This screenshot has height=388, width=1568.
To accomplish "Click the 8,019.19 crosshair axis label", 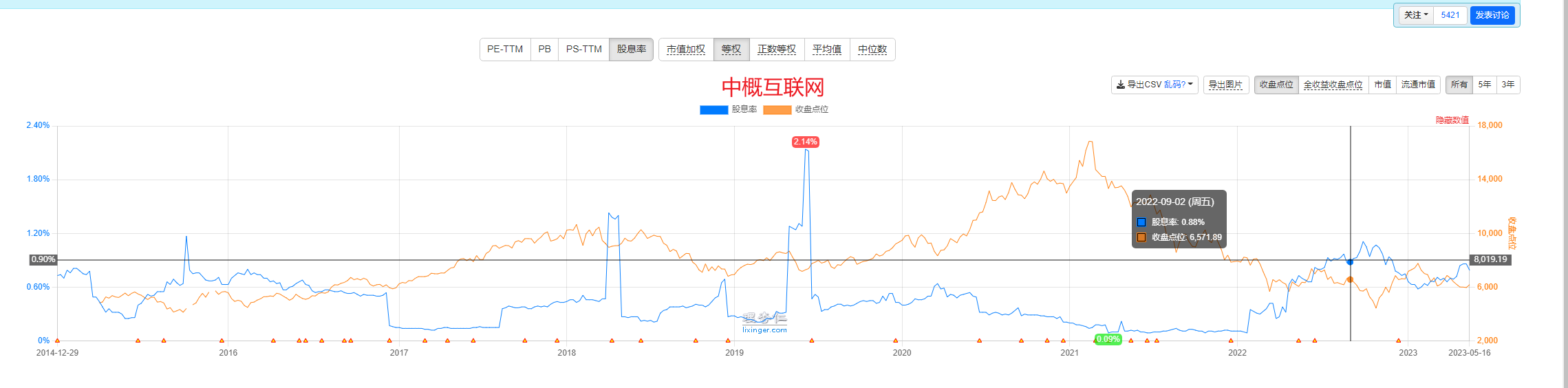I will (1490, 259).
